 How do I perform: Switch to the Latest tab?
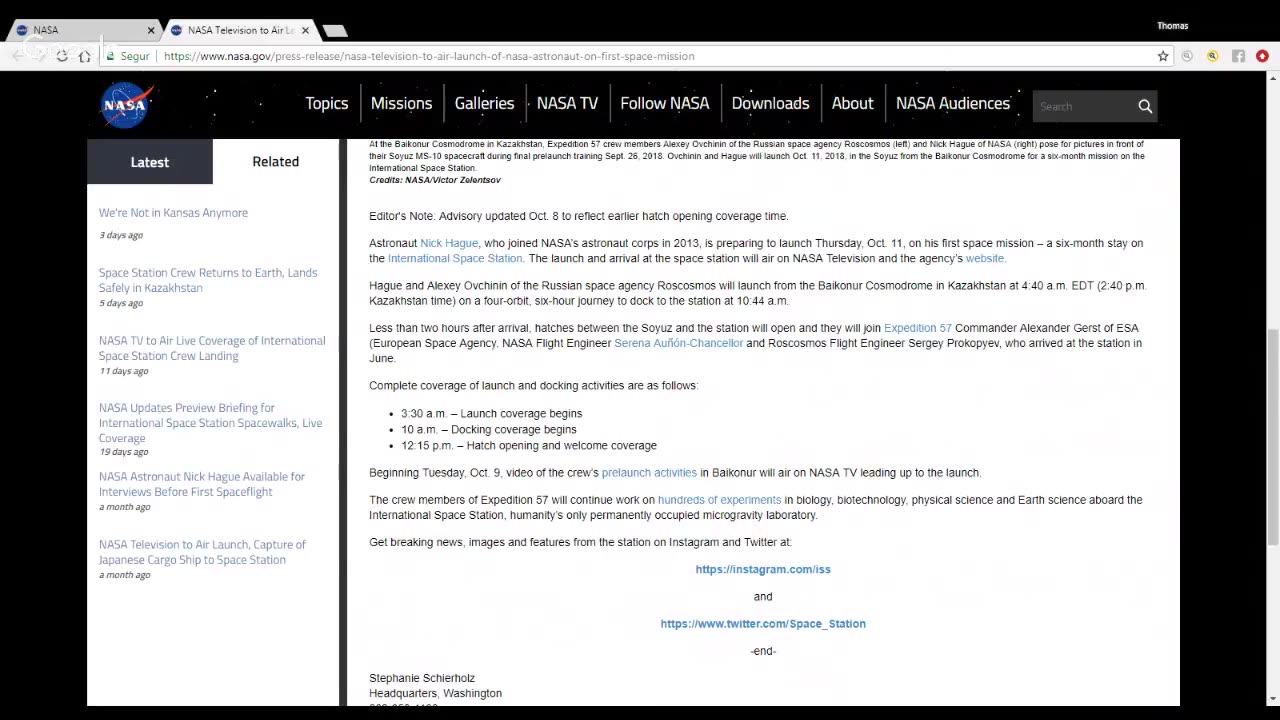pos(150,162)
